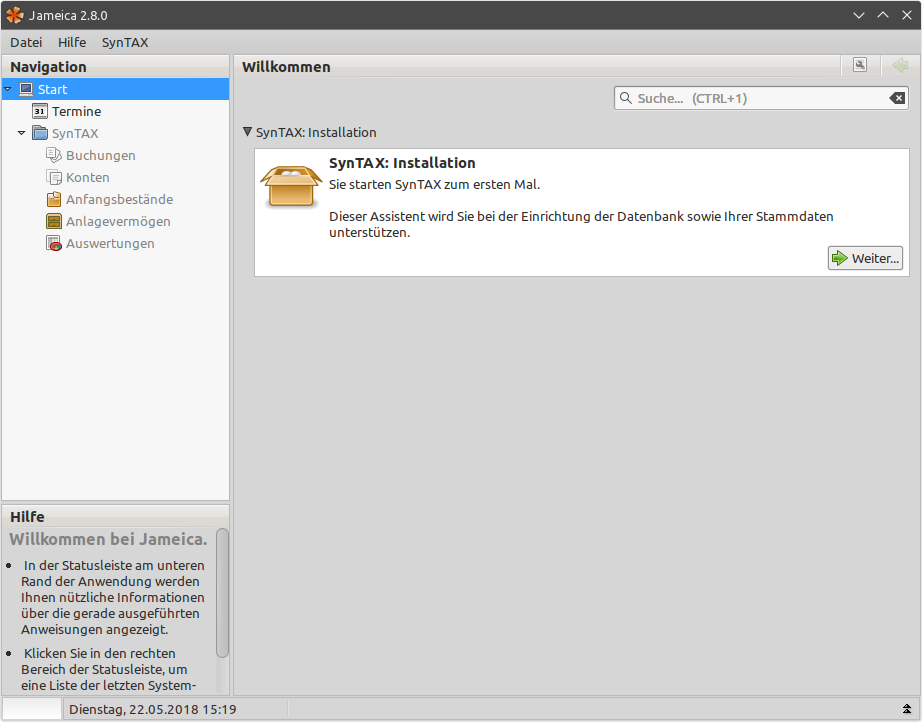Select the Auswertungen report icon
This screenshot has height=722, width=922.
point(54,243)
